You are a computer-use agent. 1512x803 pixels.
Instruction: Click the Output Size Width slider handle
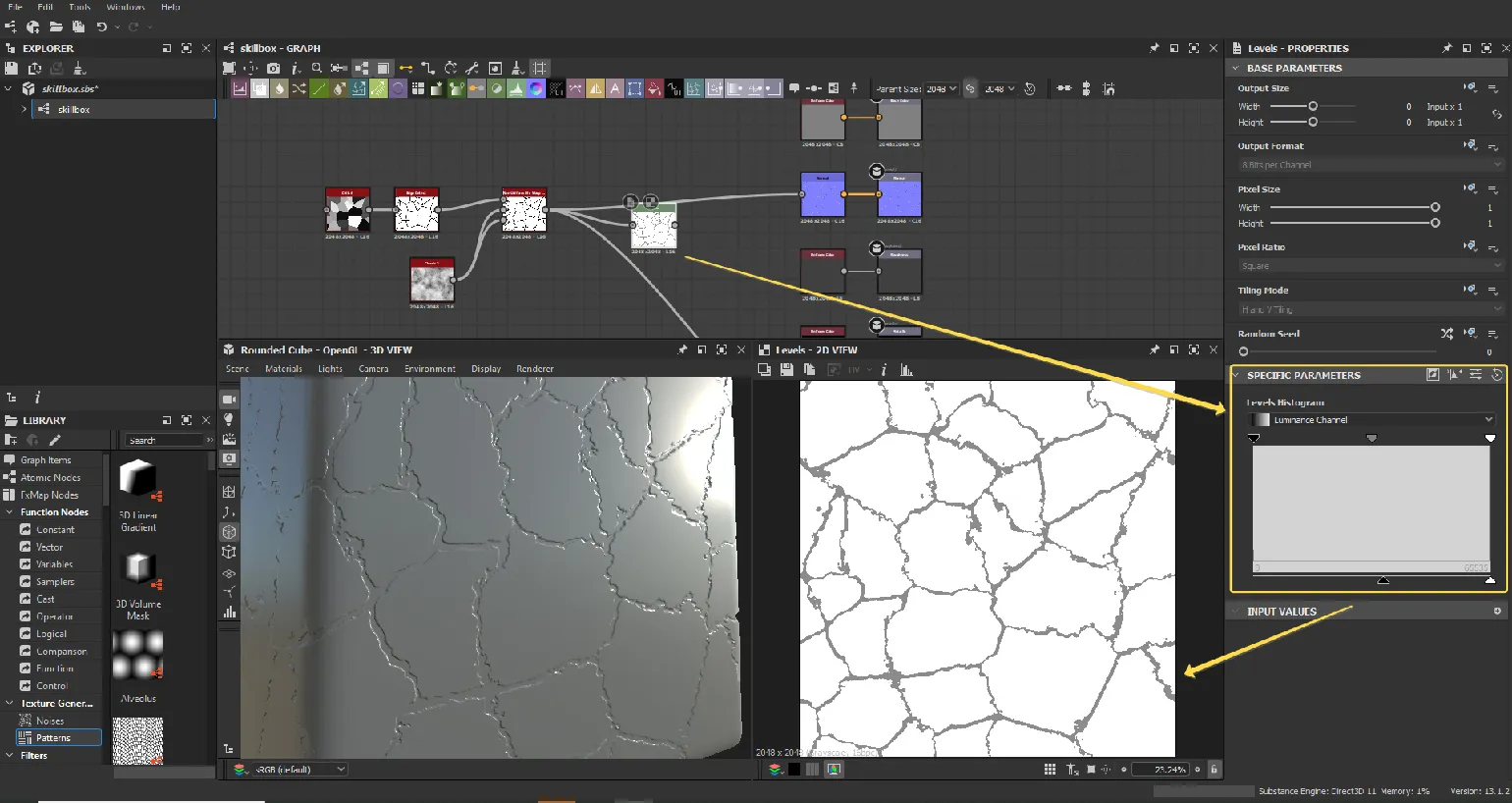[x=1313, y=106]
